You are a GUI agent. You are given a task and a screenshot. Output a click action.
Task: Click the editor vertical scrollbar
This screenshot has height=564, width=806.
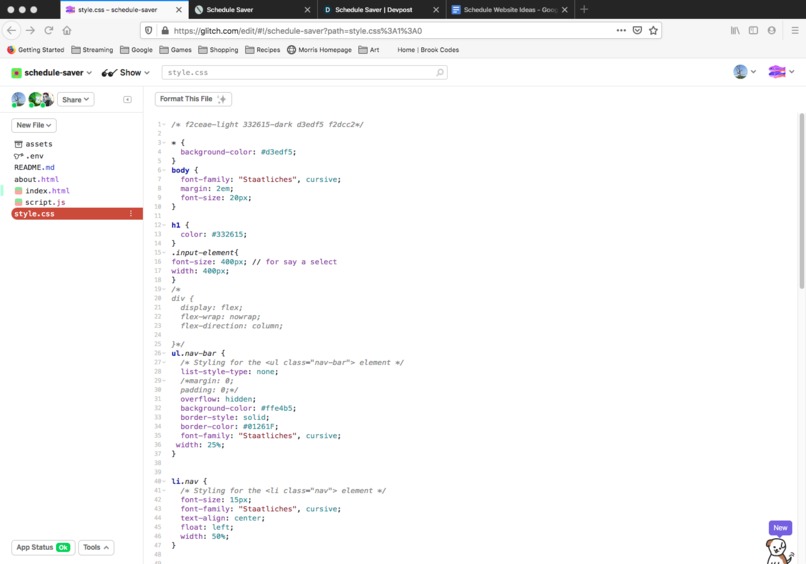point(801,201)
